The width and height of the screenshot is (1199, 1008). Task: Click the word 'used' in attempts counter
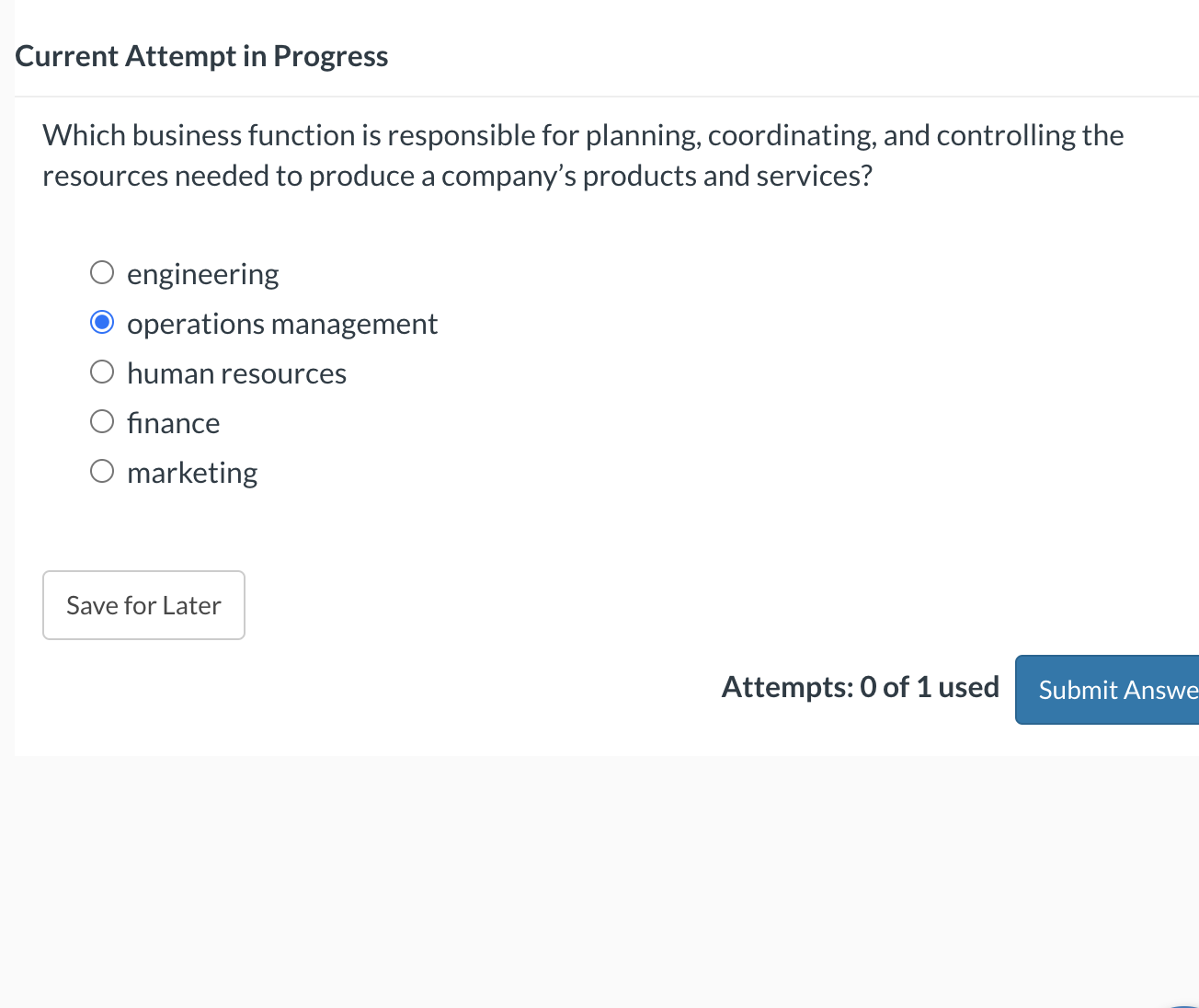pyautogui.click(x=968, y=687)
